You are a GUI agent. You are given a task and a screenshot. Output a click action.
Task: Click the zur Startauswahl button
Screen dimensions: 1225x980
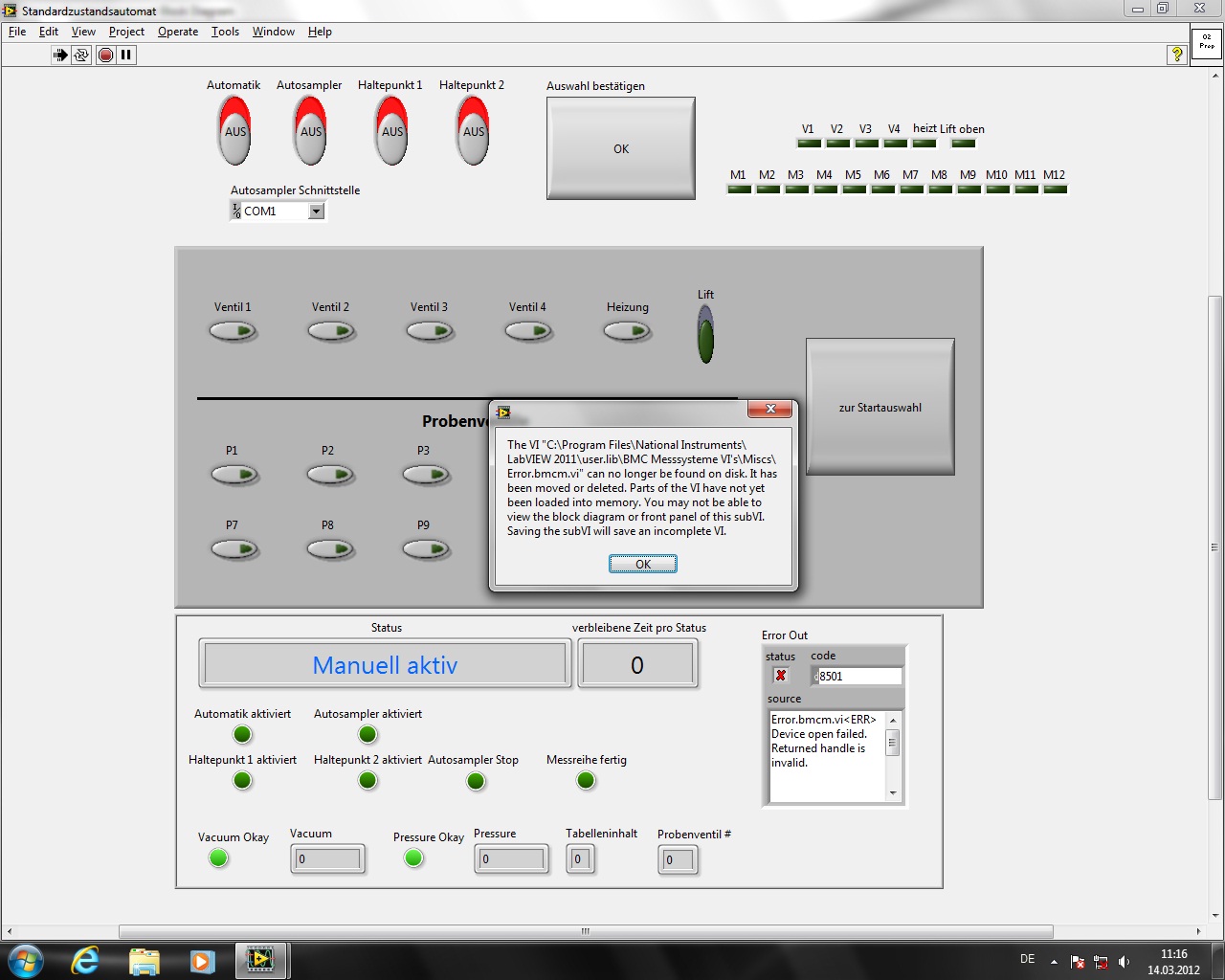point(880,407)
